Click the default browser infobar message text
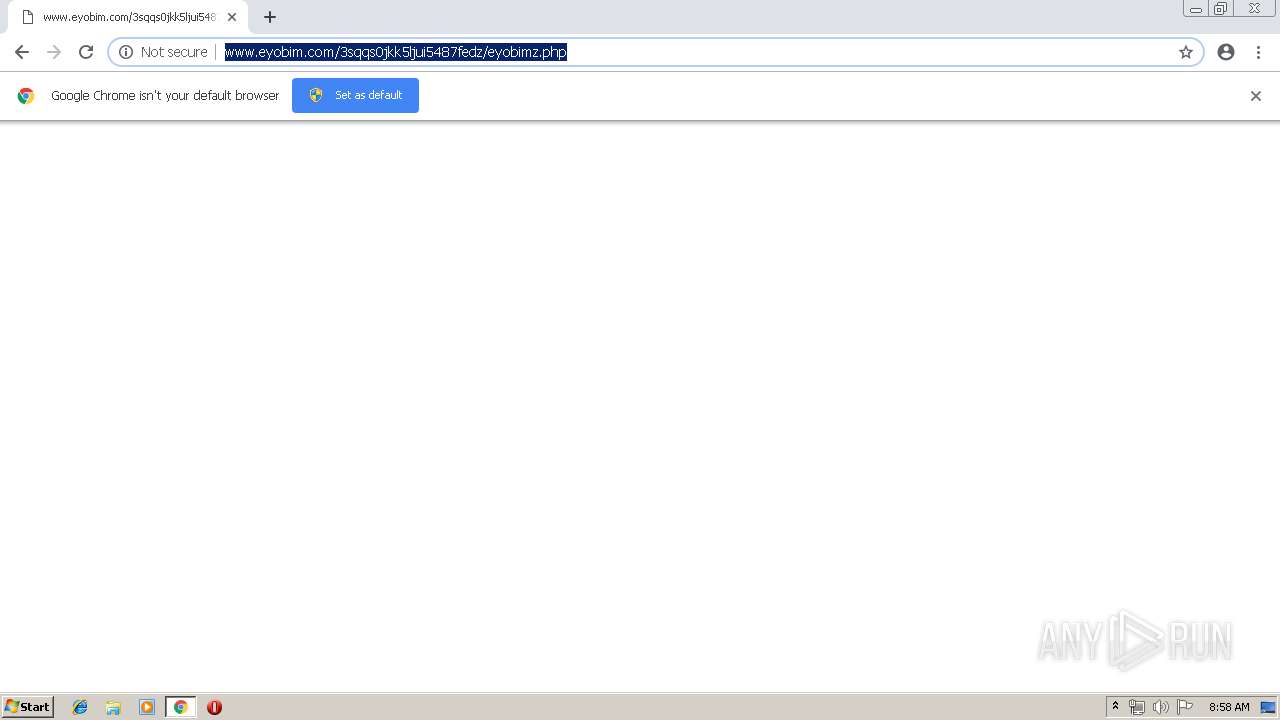The image size is (1280, 720). tap(165, 96)
